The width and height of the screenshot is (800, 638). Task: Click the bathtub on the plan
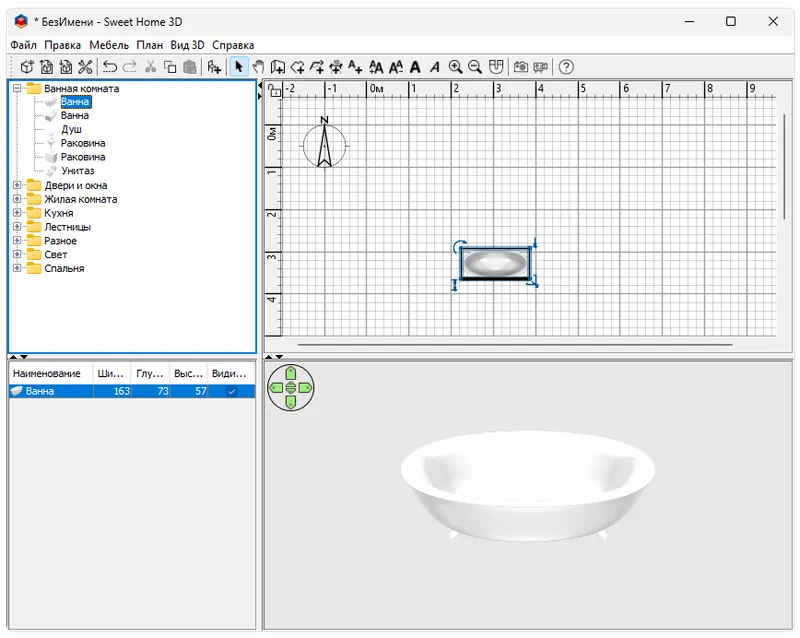tap(495, 263)
